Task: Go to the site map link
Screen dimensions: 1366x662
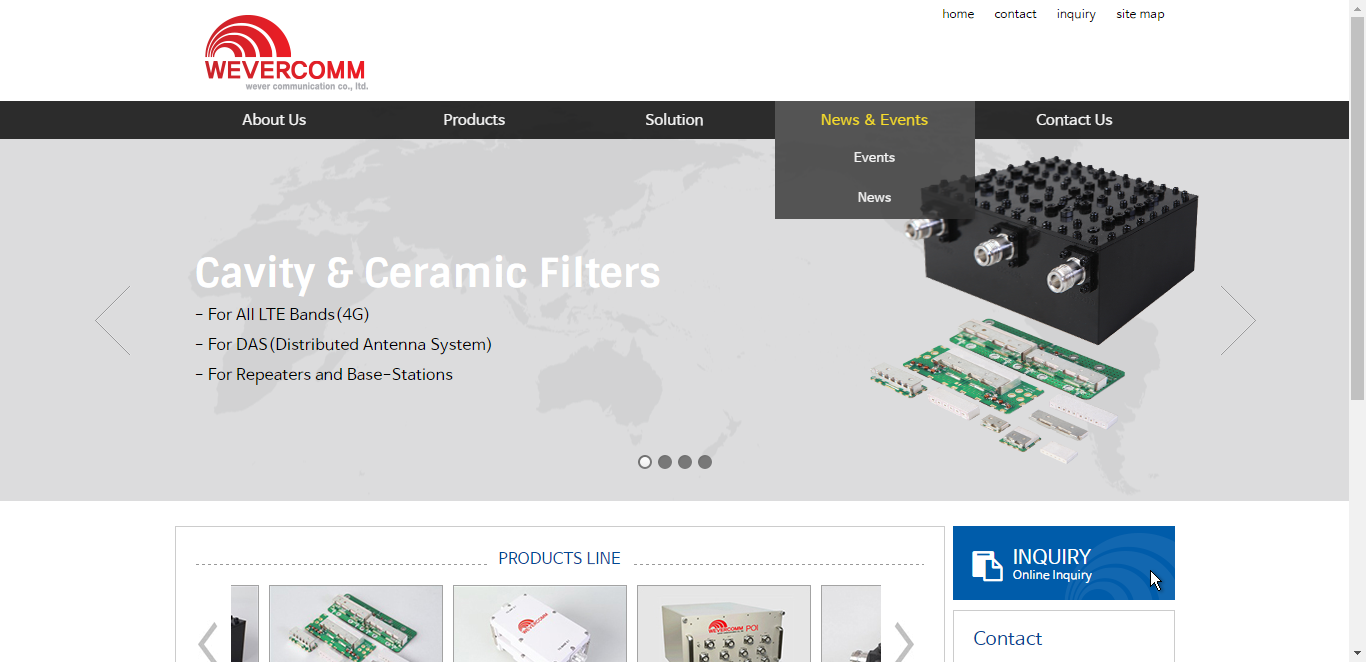Action: point(1140,14)
